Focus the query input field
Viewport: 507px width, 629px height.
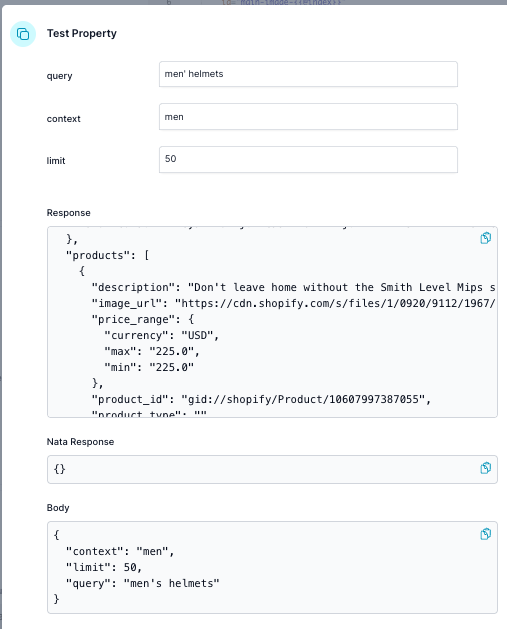tap(308, 74)
